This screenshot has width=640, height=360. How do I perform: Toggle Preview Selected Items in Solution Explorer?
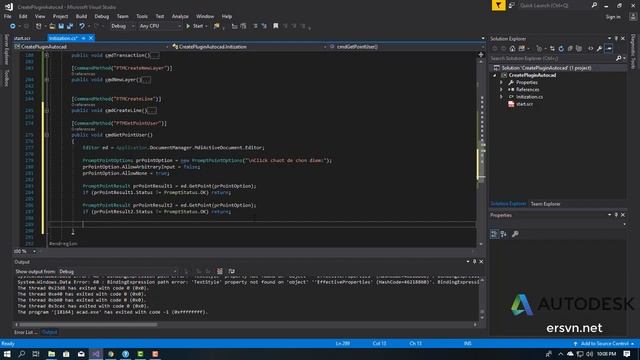point(609,49)
